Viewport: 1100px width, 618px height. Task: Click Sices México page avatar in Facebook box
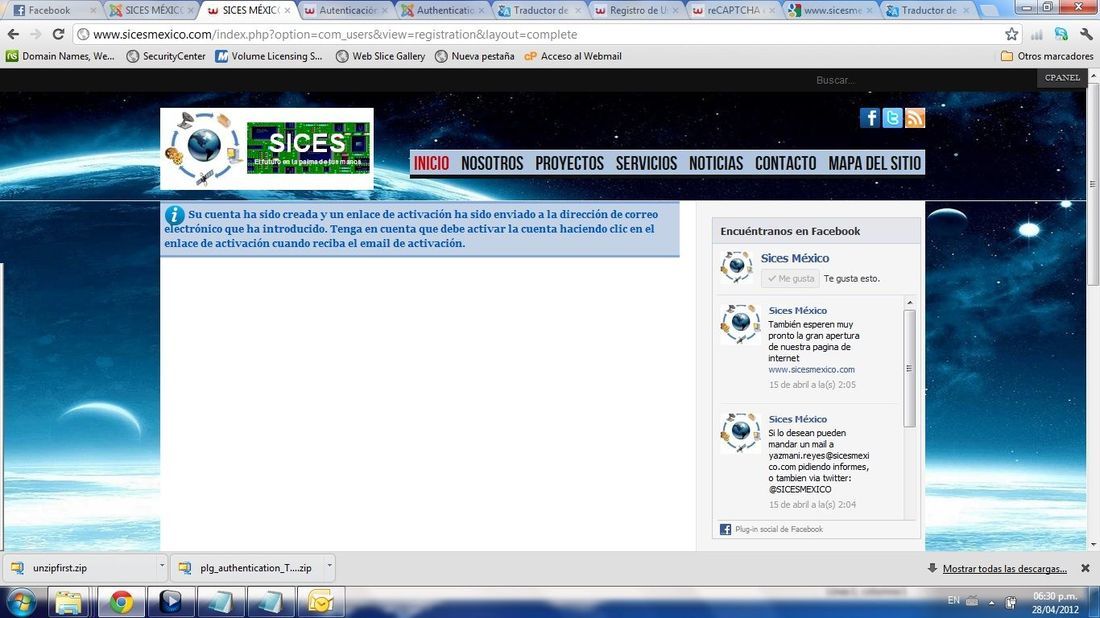[x=737, y=267]
